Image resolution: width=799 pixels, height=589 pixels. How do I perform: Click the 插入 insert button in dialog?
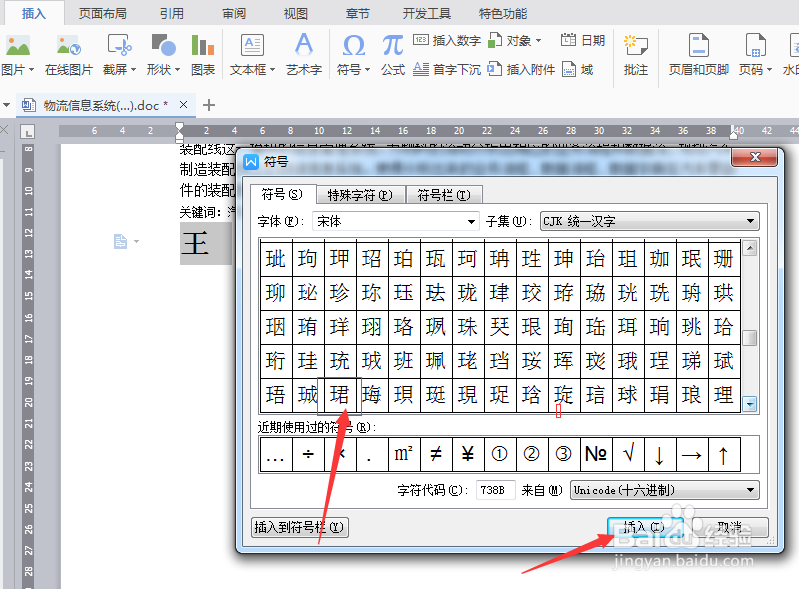[x=645, y=527]
